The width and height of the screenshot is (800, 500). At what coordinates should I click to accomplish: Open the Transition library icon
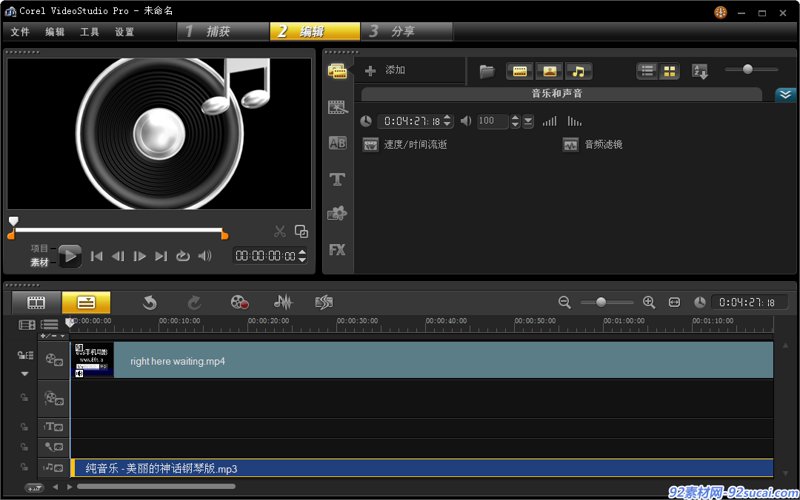coord(337,143)
